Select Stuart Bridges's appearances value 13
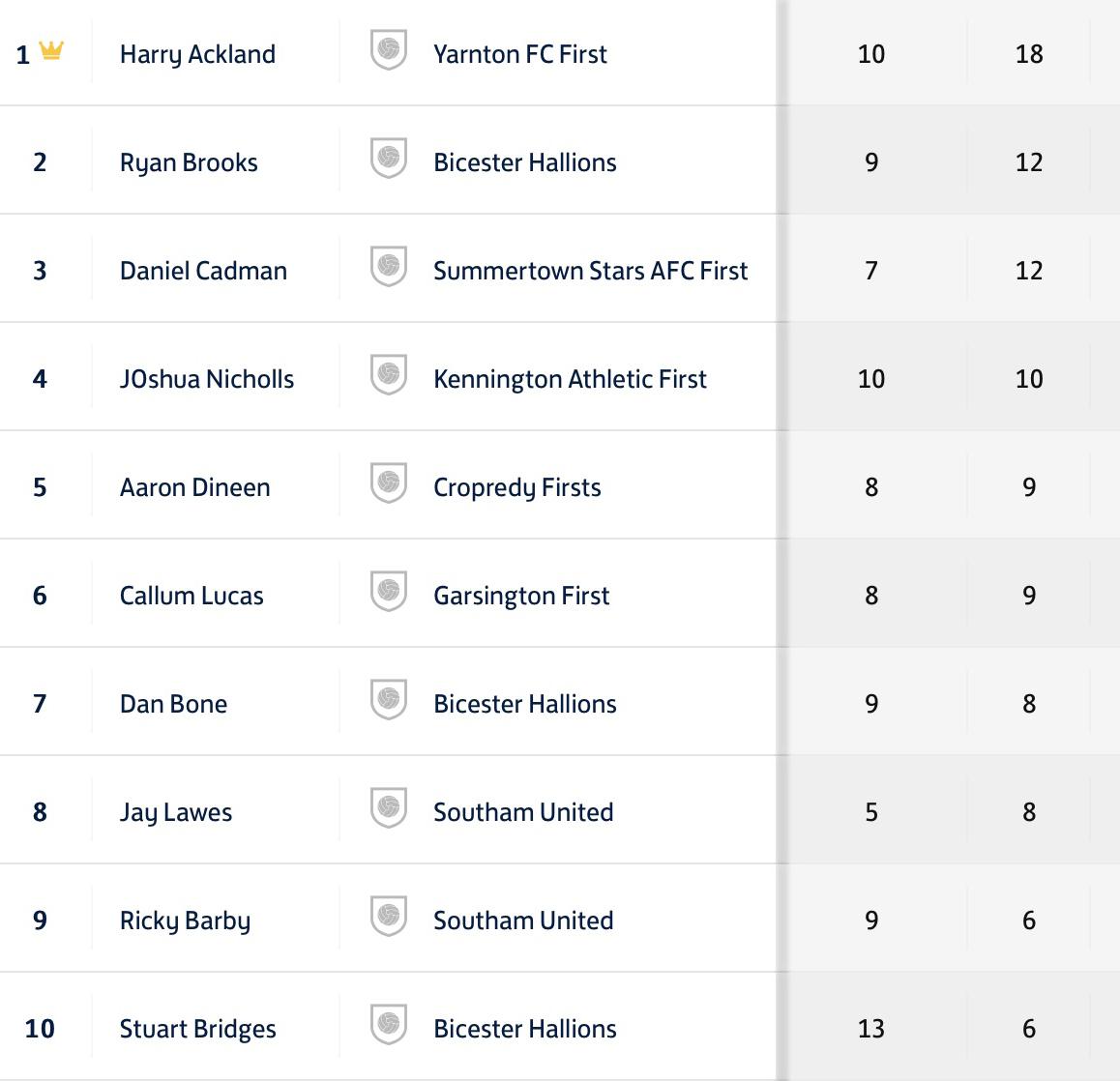Viewport: 1120px width, 1081px height. pos(870,1029)
